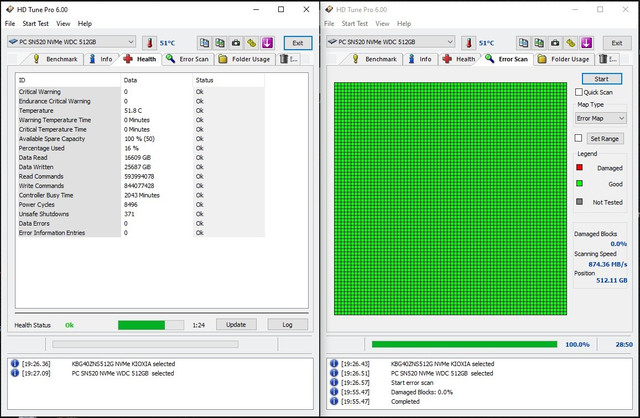Click the info icon beside 19:27.09 log entry

click(x=15, y=373)
